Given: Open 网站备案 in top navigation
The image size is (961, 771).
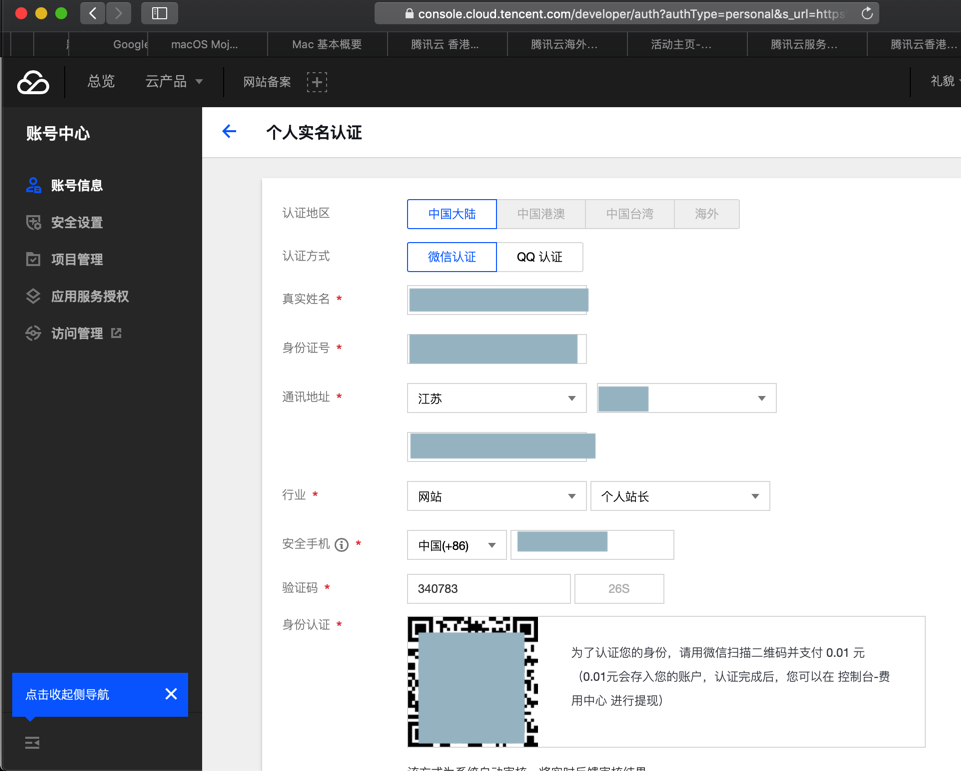Looking at the screenshot, I should coord(267,82).
